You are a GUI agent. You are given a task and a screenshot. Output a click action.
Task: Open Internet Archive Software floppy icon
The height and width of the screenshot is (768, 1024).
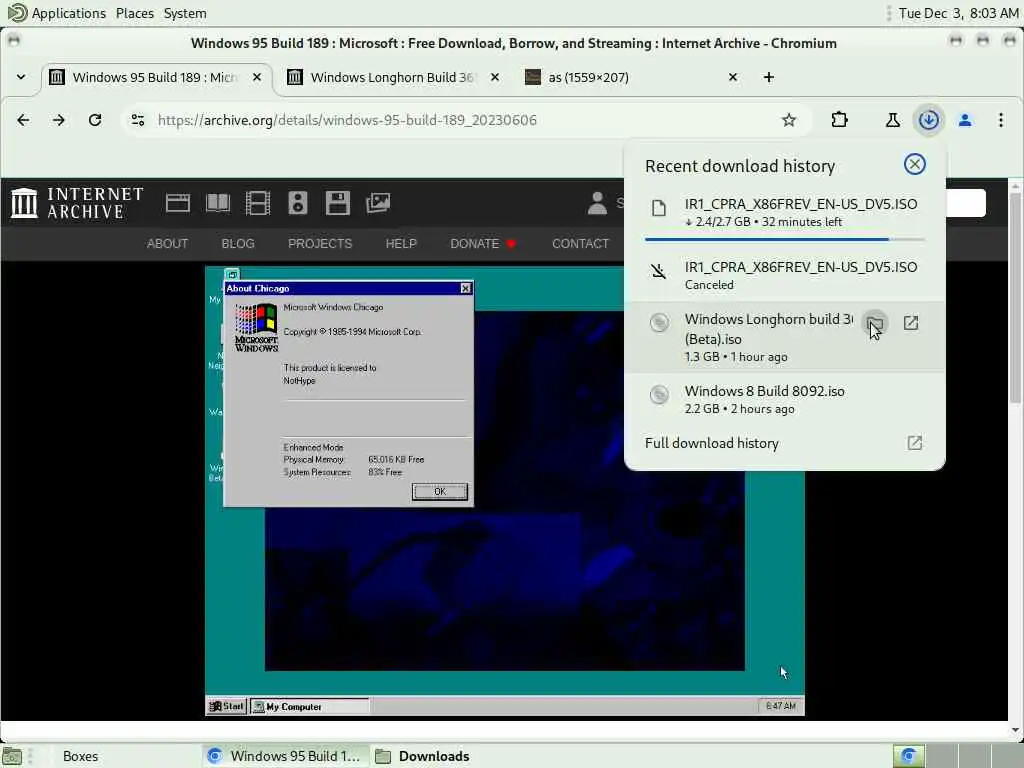(x=338, y=203)
